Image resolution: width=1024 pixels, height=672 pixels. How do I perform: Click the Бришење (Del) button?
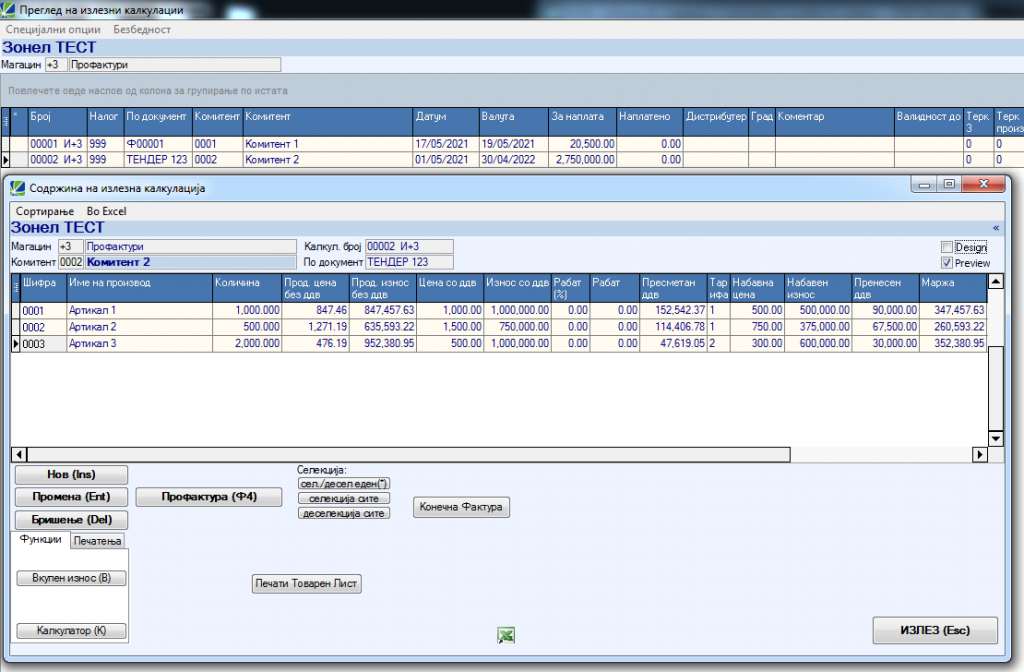tap(71, 520)
